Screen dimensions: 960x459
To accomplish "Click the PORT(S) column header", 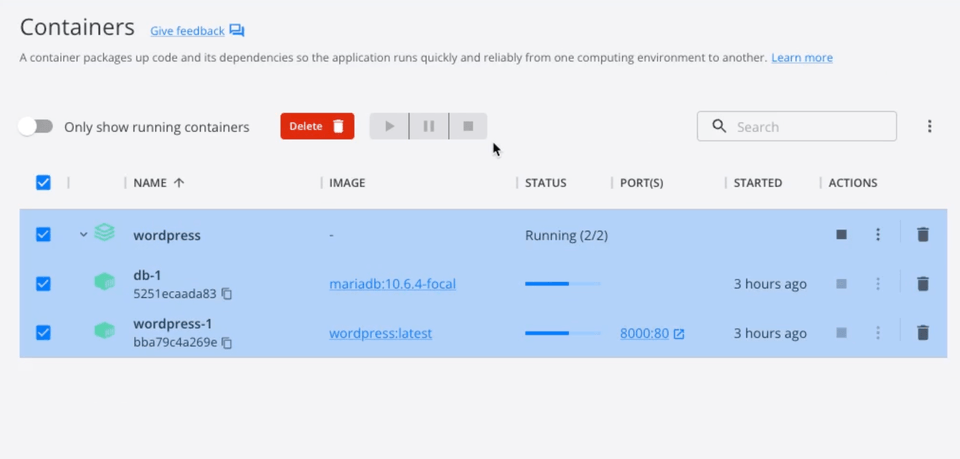I will [642, 182].
